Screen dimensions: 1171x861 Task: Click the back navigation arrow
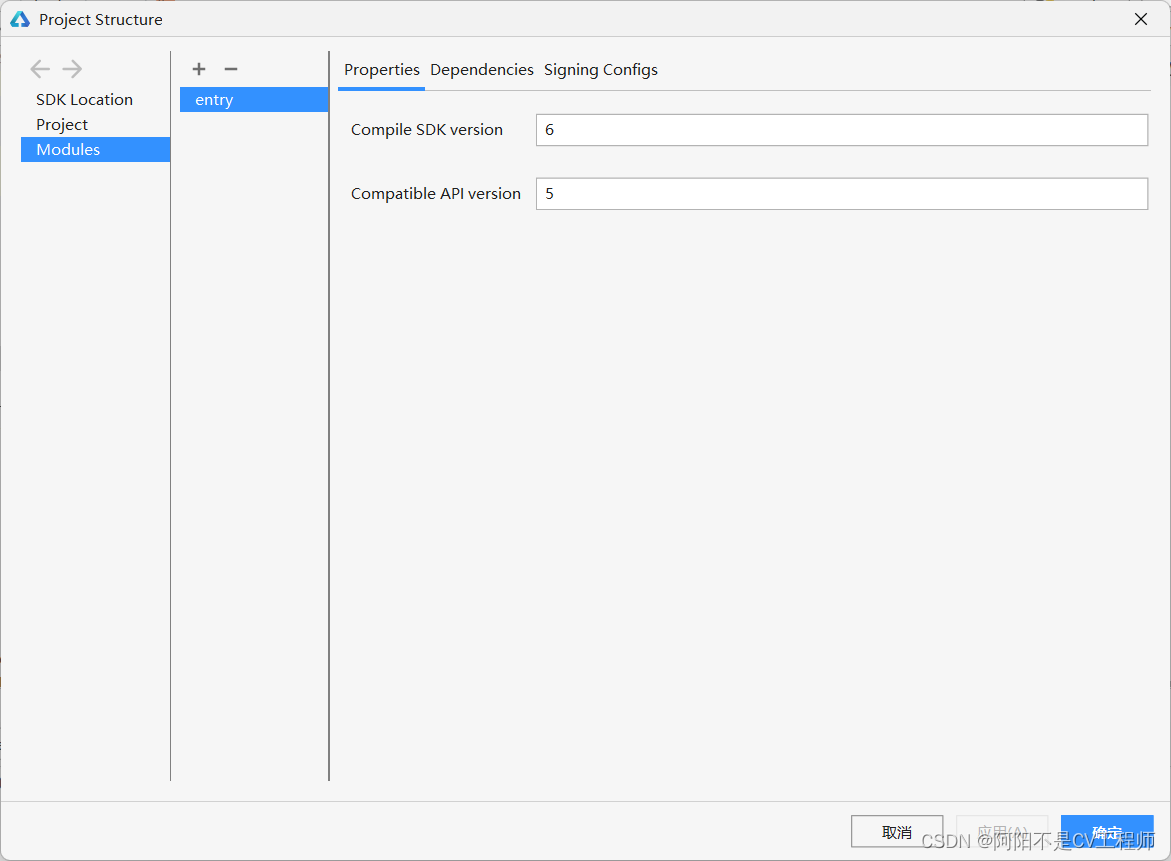tap(40, 69)
